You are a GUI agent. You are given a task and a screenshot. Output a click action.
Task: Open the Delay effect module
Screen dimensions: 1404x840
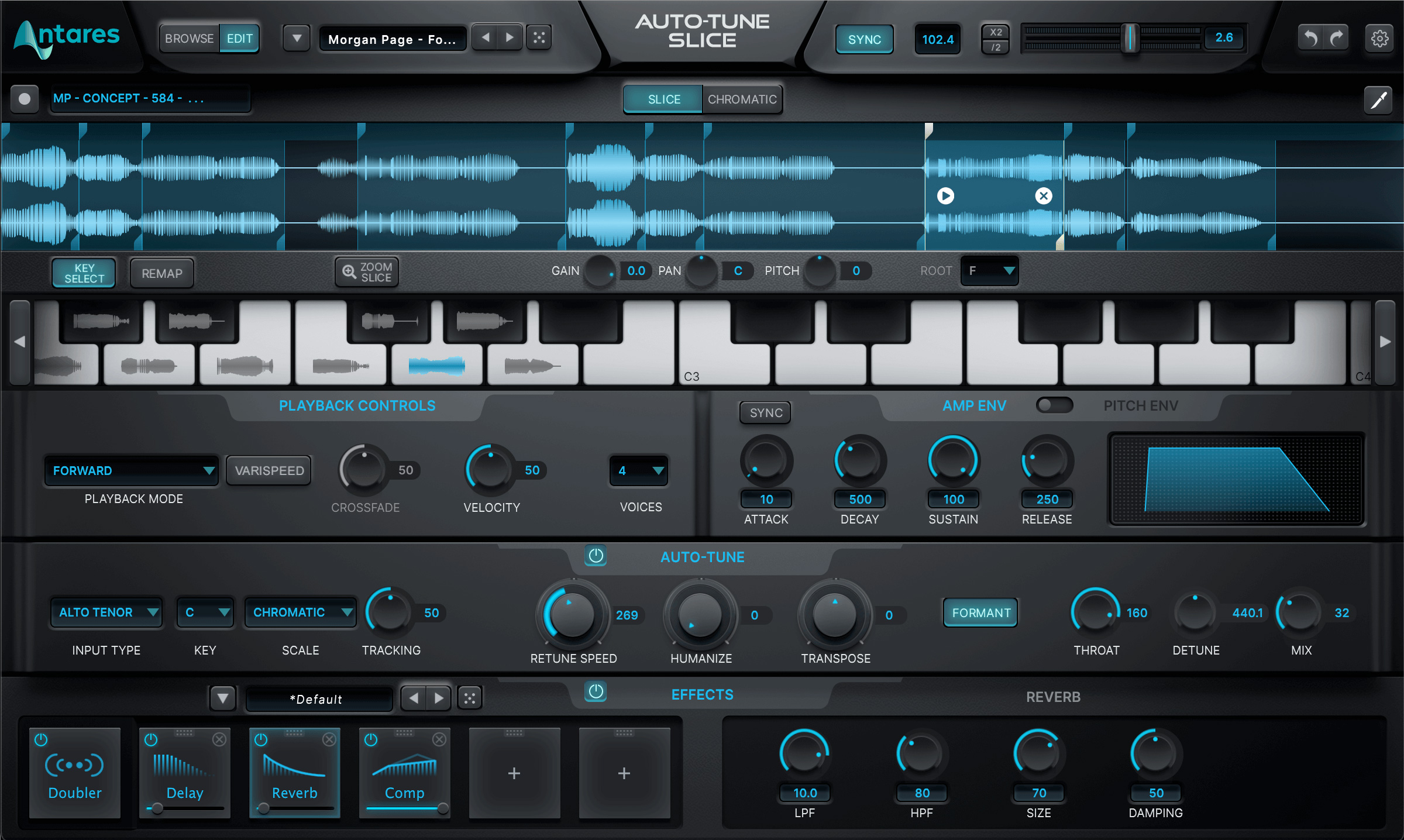pyautogui.click(x=185, y=773)
